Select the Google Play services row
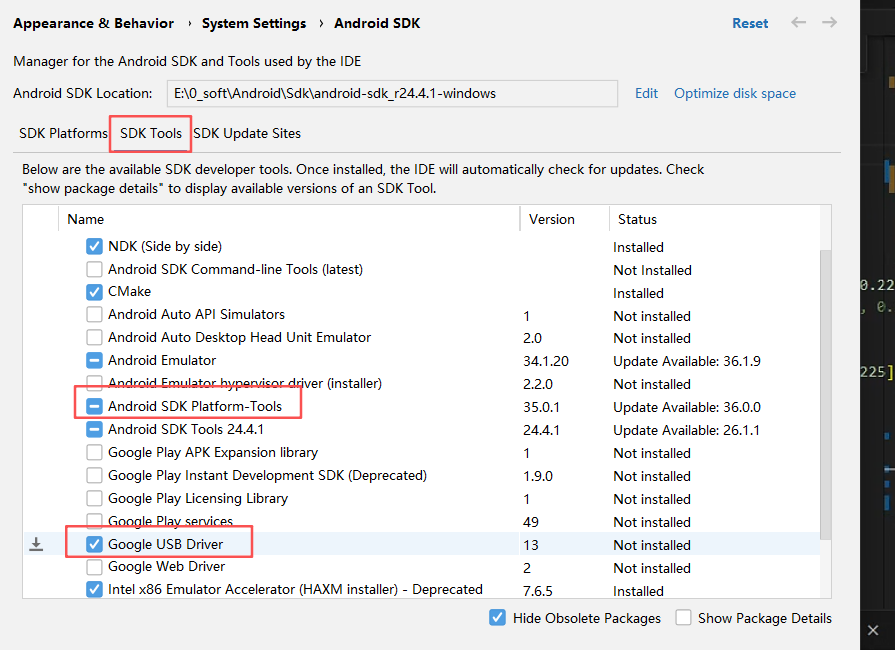Image resolution: width=895 pixels, height=650 pixels. coord(421,521)
